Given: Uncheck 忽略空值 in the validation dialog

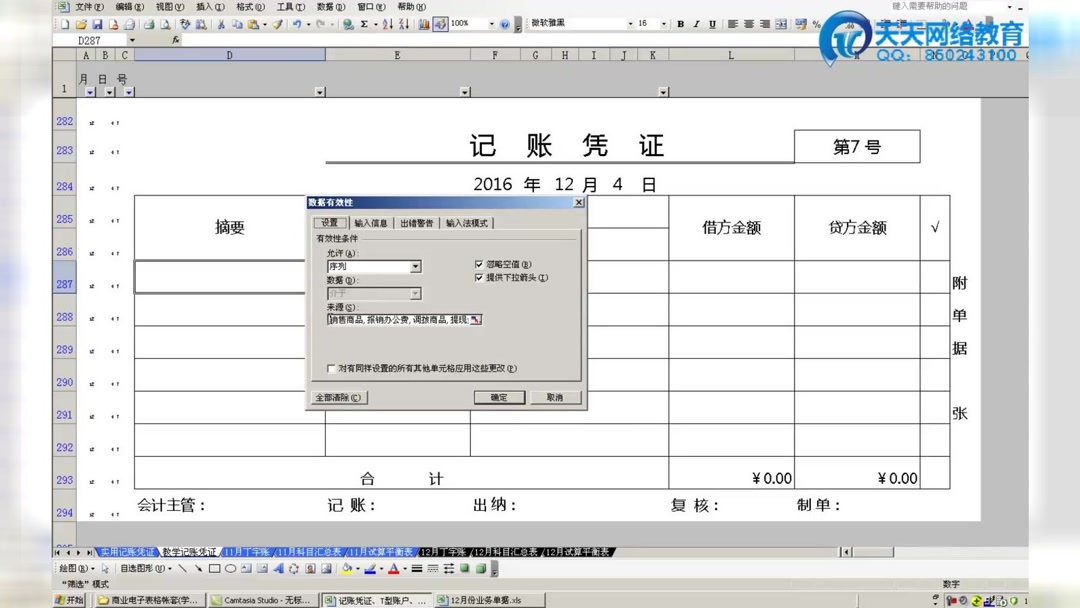Looking at the screenshot, I should 479,263.
